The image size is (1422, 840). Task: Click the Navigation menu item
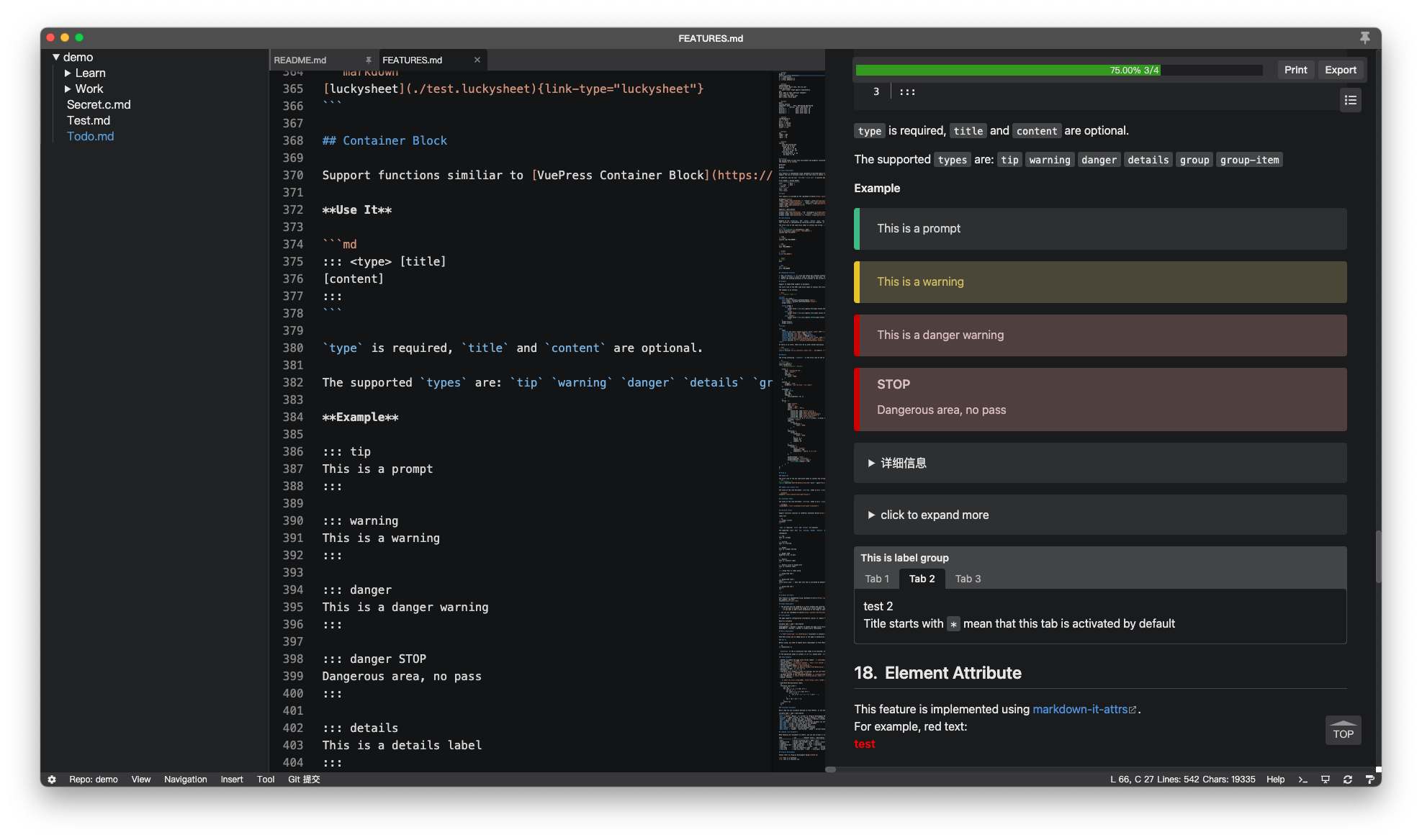click(x=185, y=779)
